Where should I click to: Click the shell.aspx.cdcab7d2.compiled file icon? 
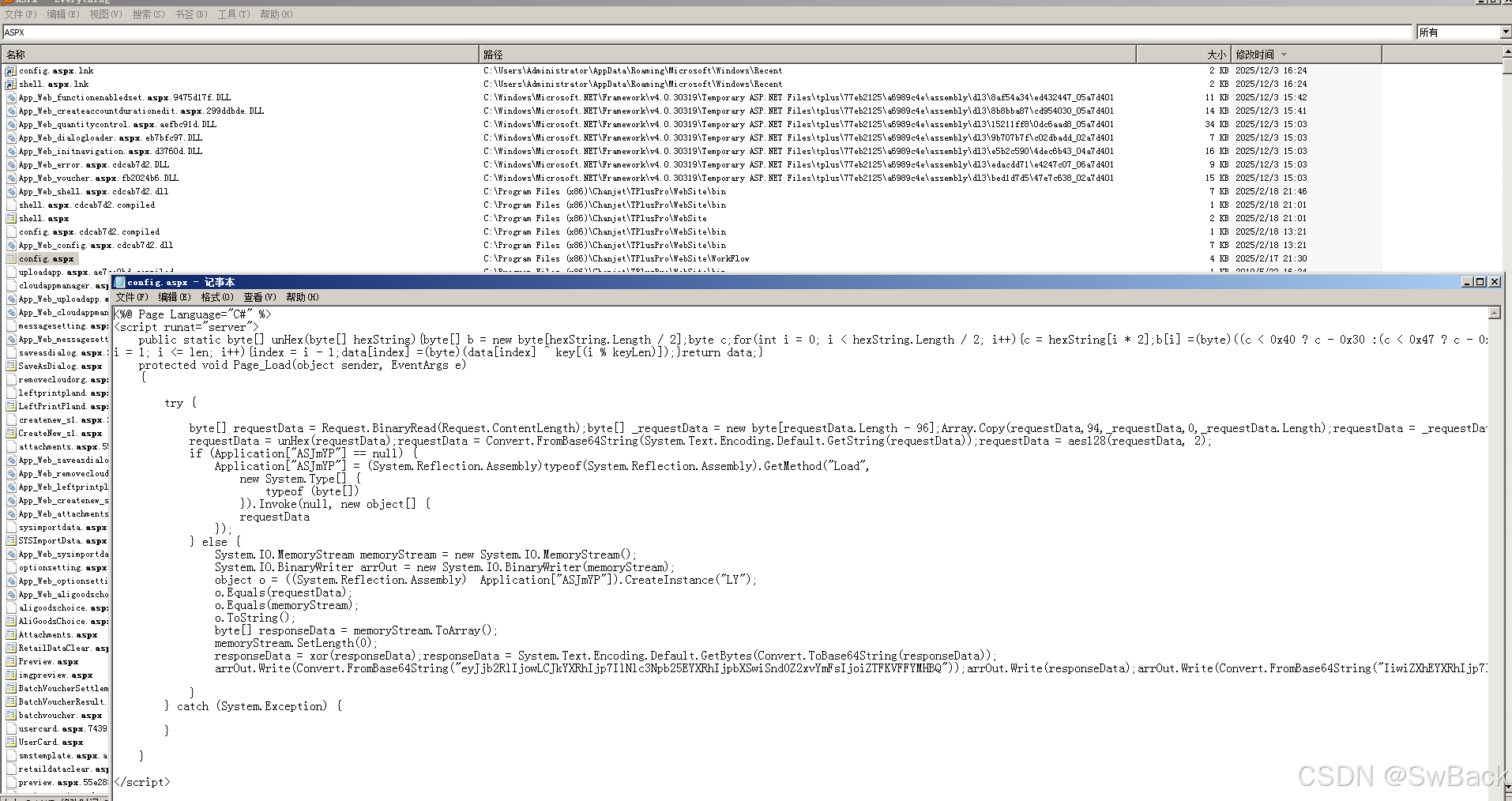pyautogui.click(x=11, y=205)
